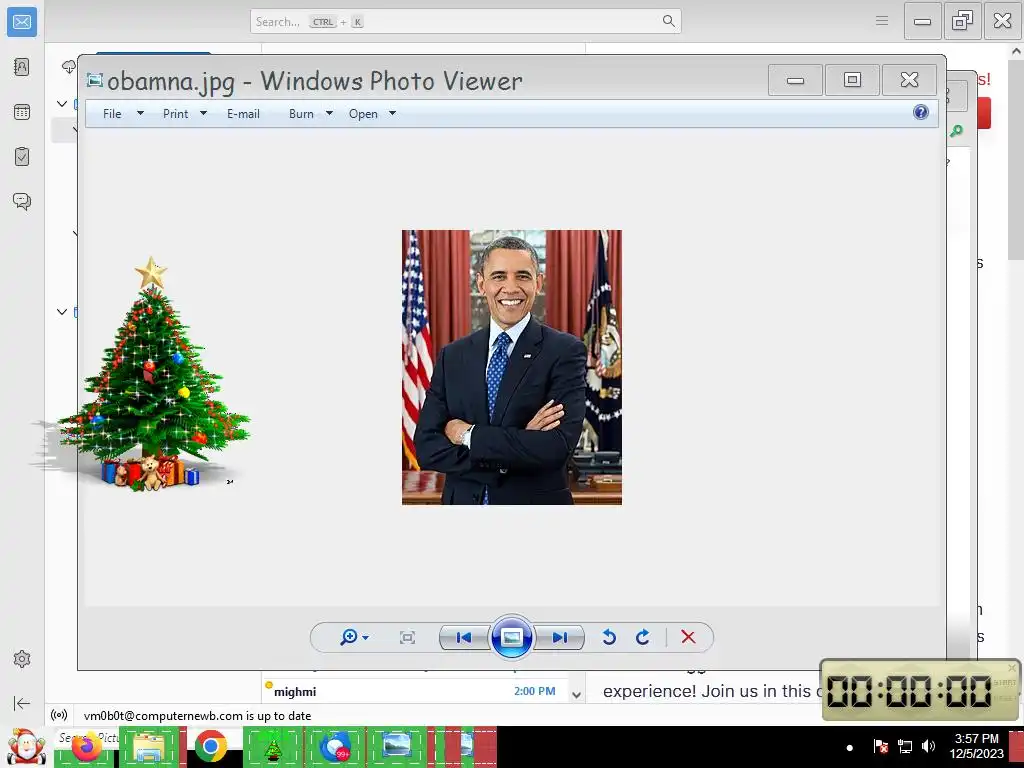Start the slide show
1024x768 pixels.
point(511,637)
